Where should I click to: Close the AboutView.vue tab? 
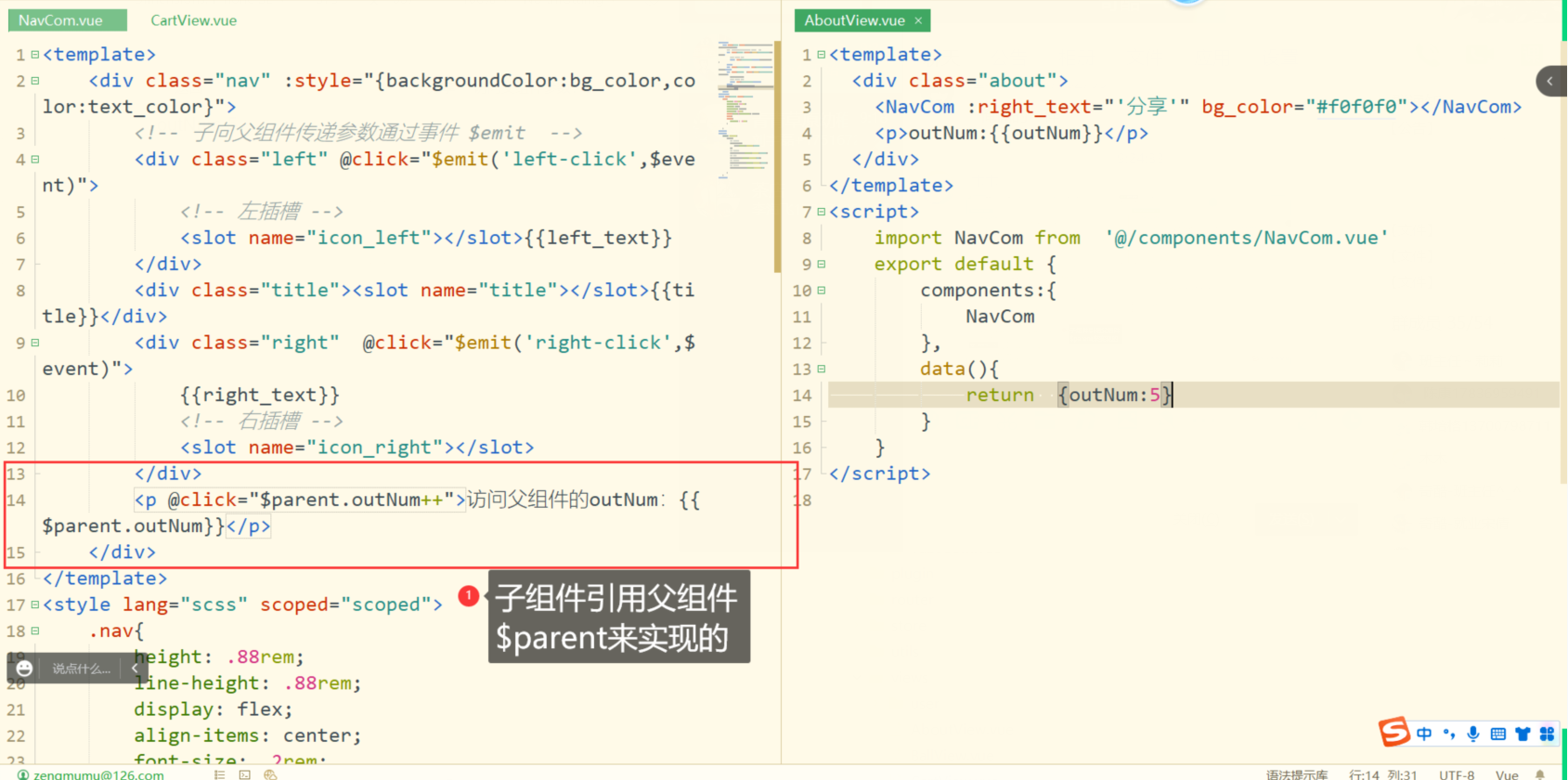click(918, 20)
